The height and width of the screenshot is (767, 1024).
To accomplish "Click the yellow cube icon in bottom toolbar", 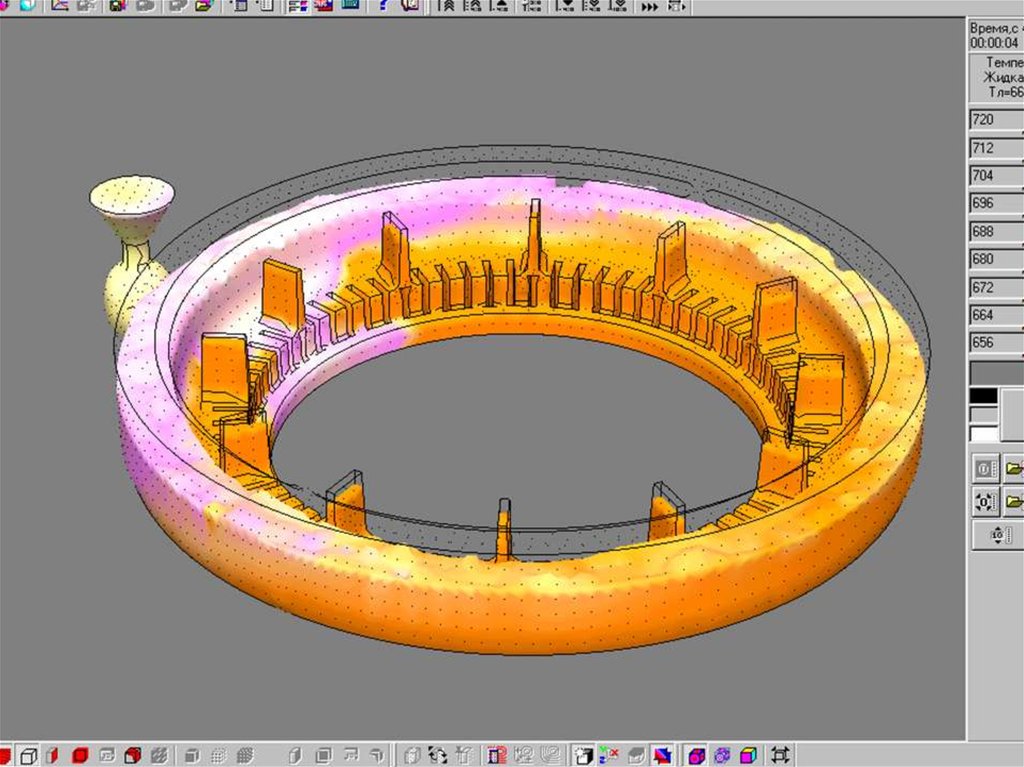I will [x=748, y=755].
